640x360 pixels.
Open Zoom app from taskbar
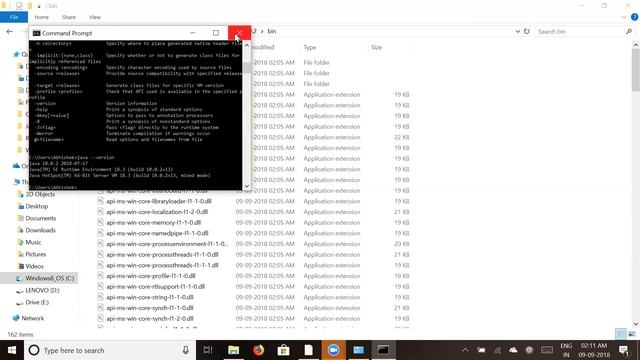(x=333, y=350)
